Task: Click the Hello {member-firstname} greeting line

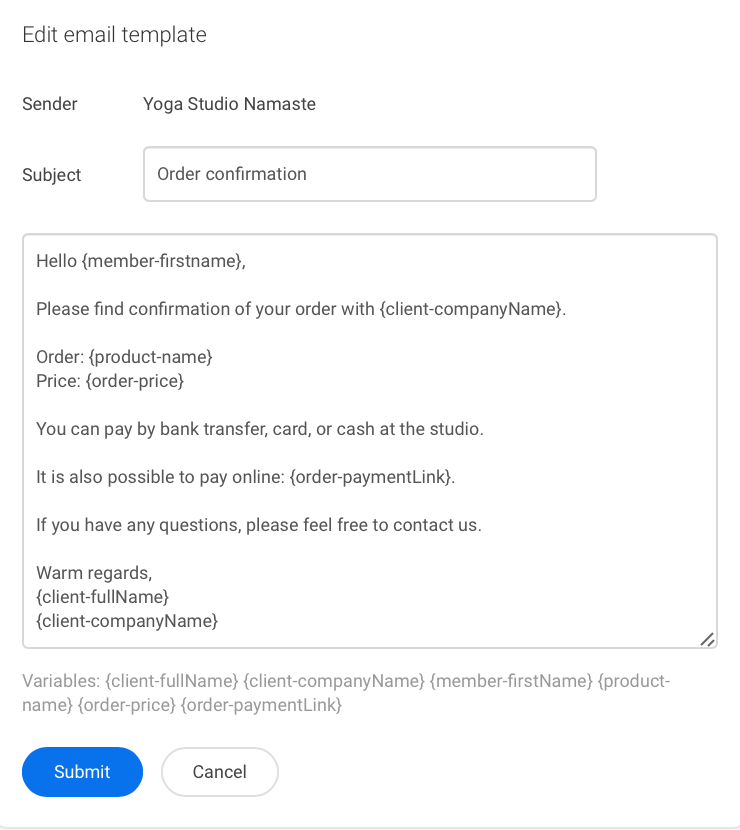Action: (141, 261)
